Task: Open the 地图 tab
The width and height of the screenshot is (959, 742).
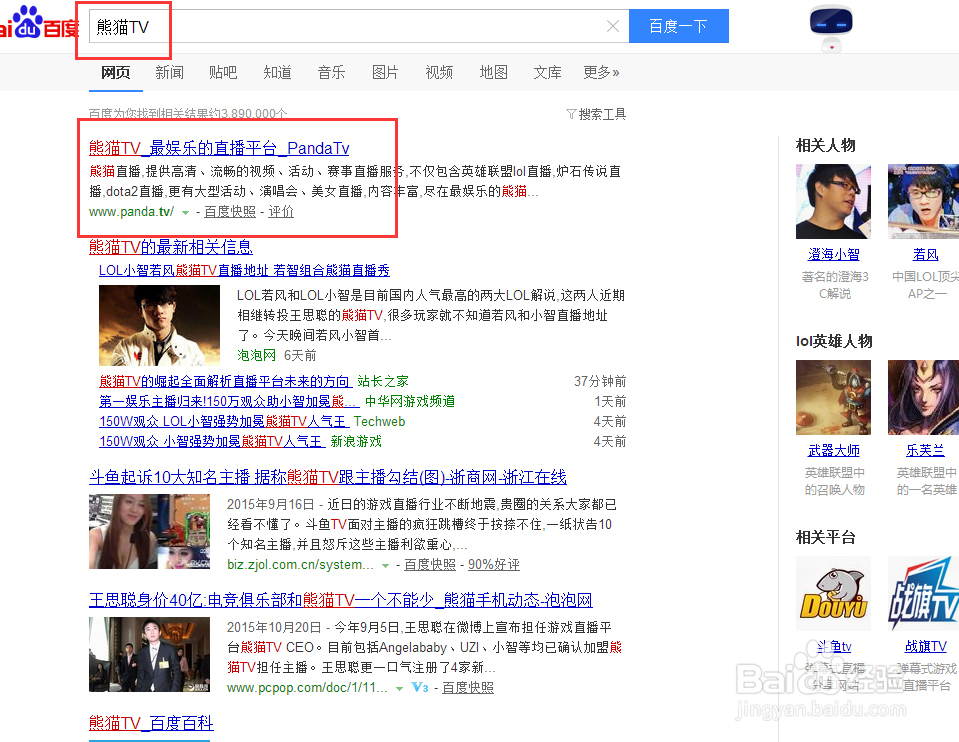Action: click(x=494, y=73)
